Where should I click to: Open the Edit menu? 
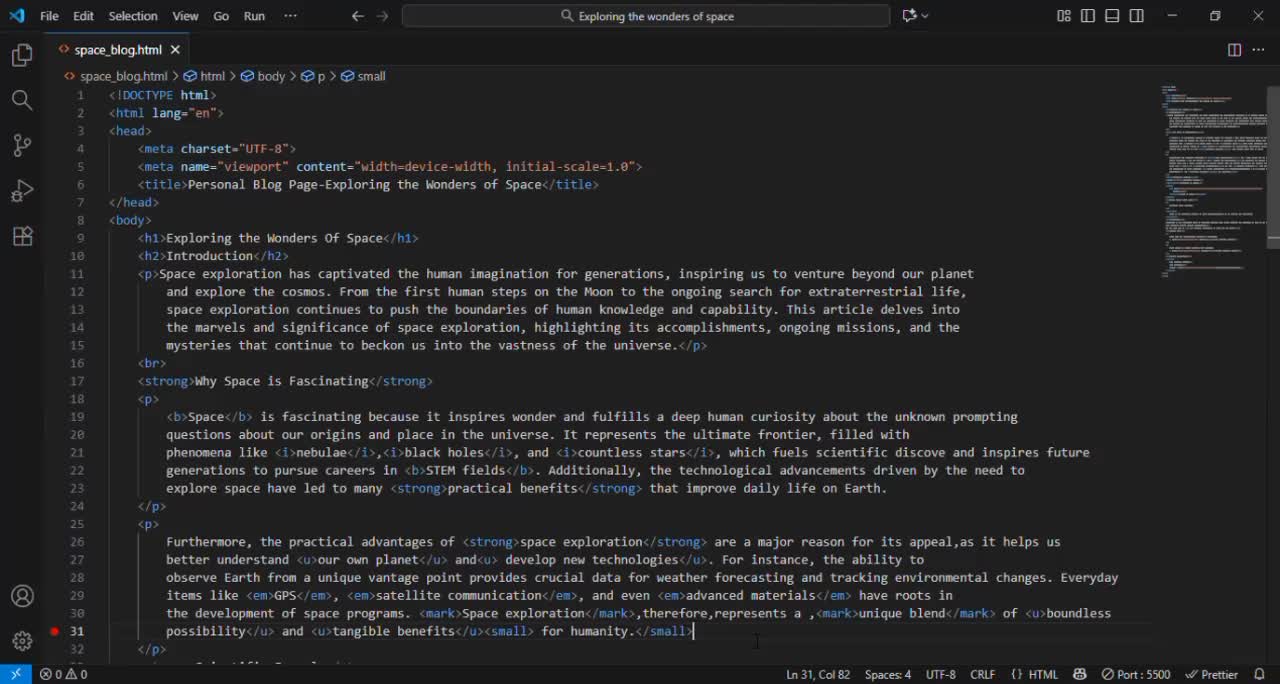pos(84,16)
